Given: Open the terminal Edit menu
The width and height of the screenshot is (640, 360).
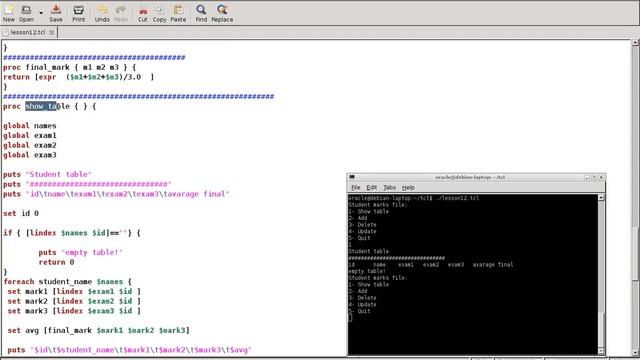Looking at the screenshot, I should coord(371,187).
